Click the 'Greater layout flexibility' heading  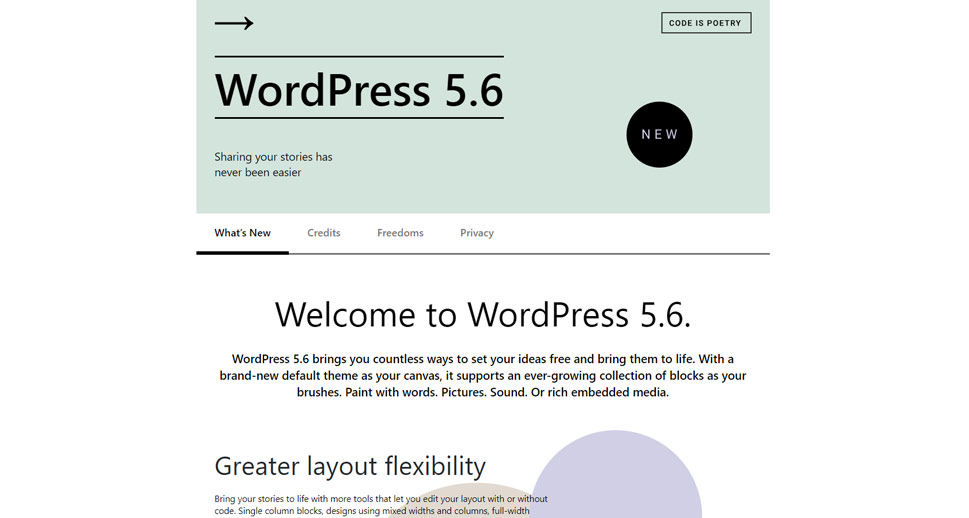[350, 466]
